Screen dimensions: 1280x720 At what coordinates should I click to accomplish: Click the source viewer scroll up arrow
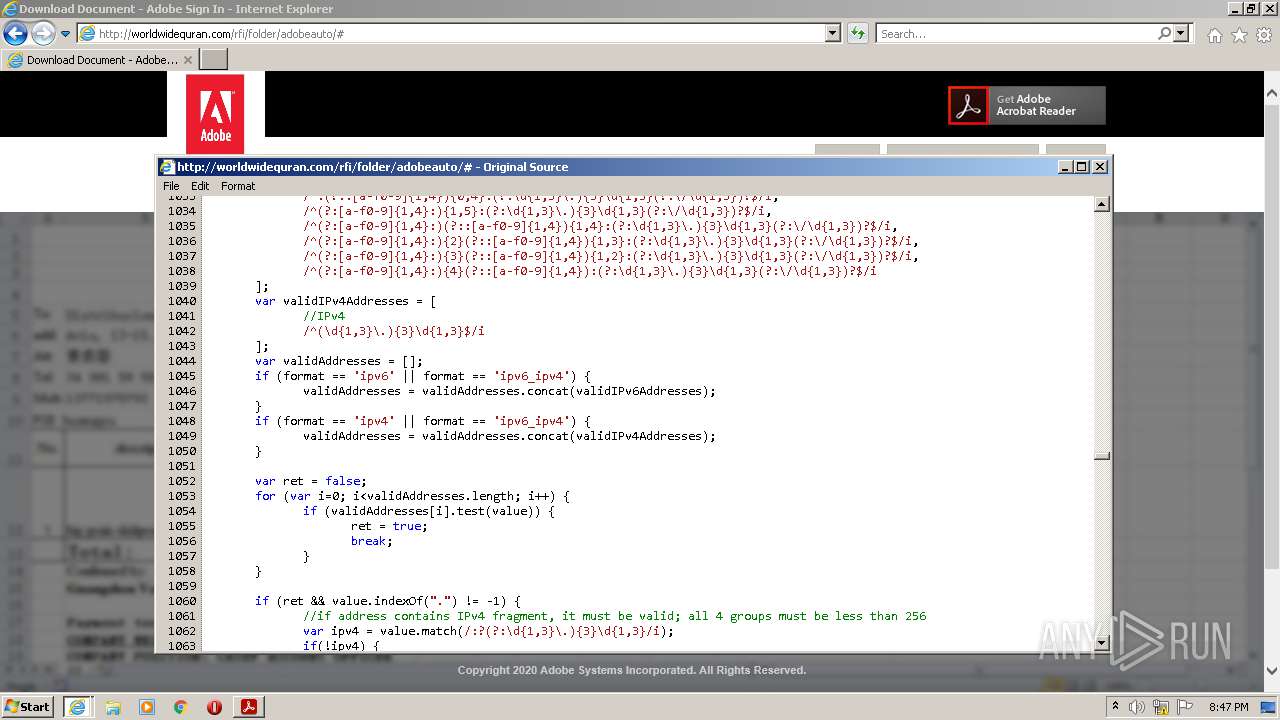point(1102,204)
